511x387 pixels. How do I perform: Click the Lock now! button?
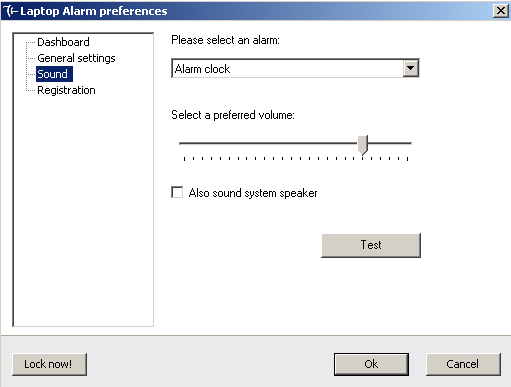(x=49, y=364)
